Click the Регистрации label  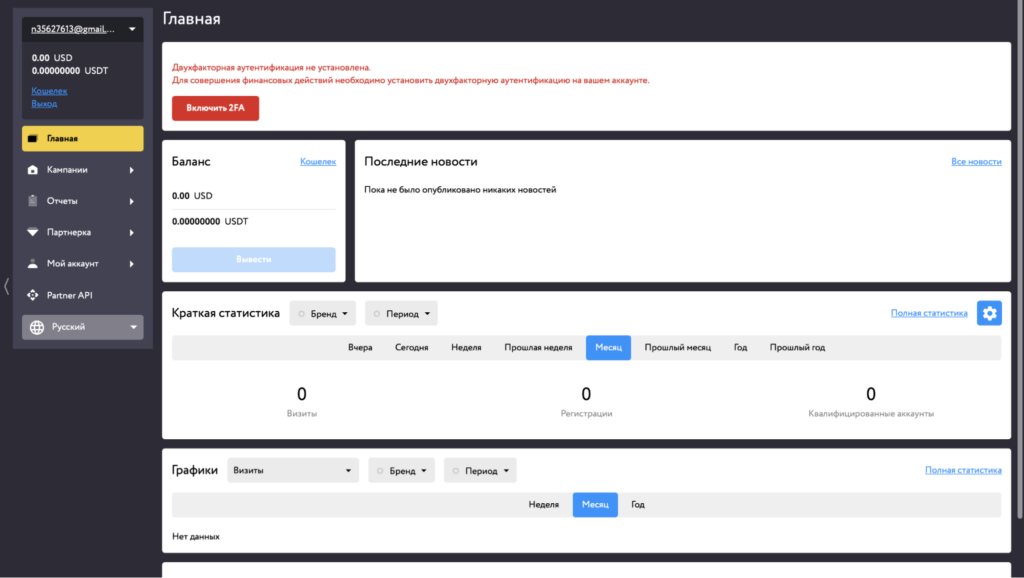[586, 413]
